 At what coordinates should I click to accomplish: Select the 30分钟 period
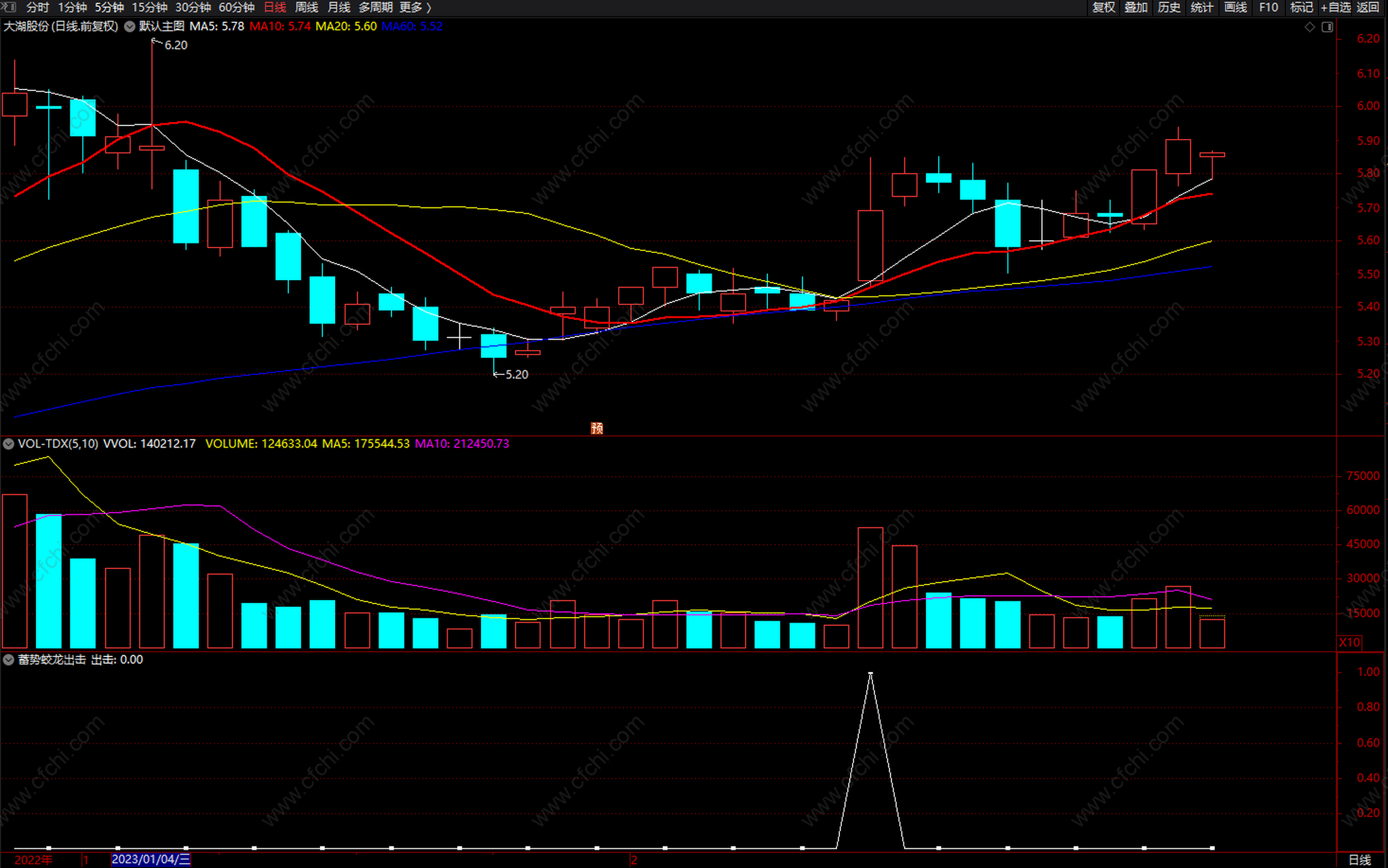(193, 7)
